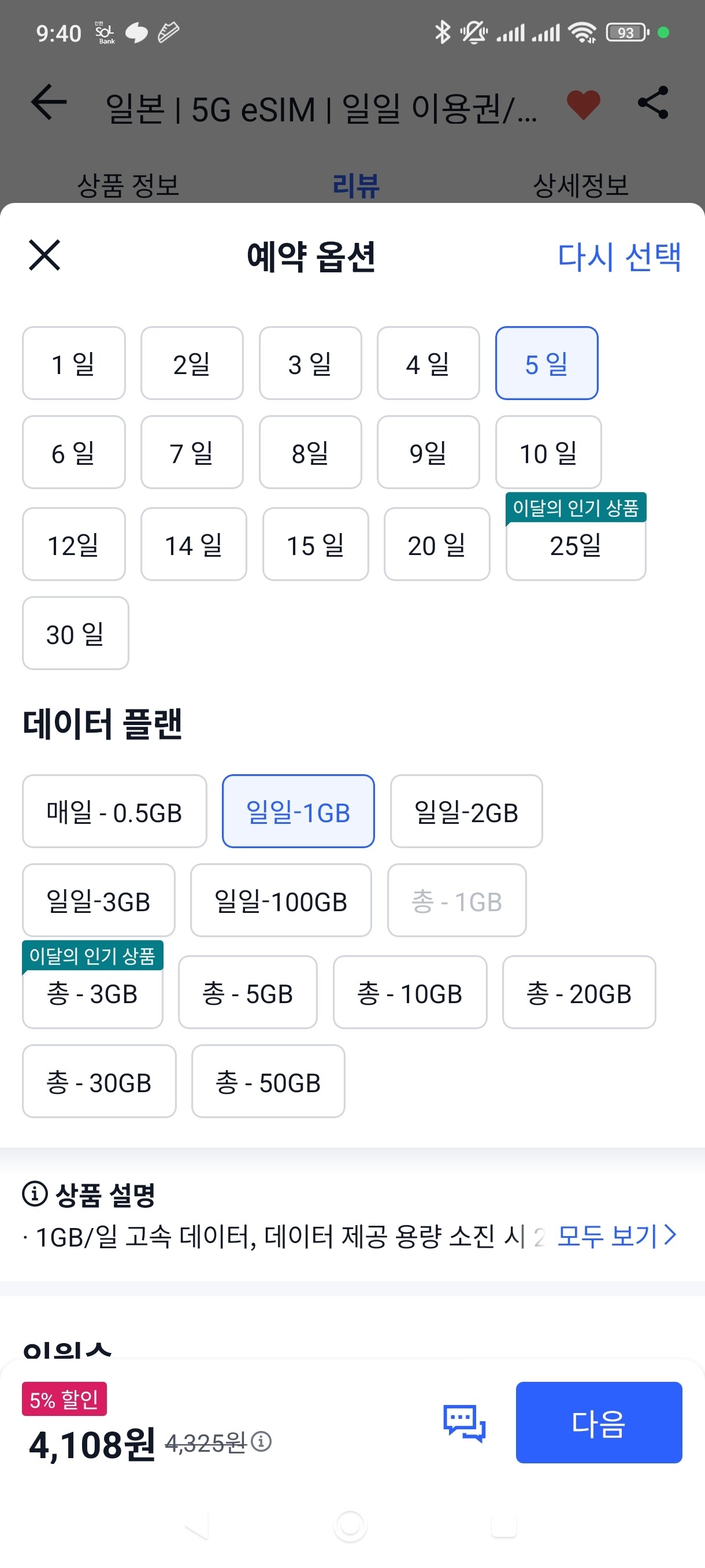Expand description with 모두 보기
The image size is (705, 1568).
point(616,1236)
